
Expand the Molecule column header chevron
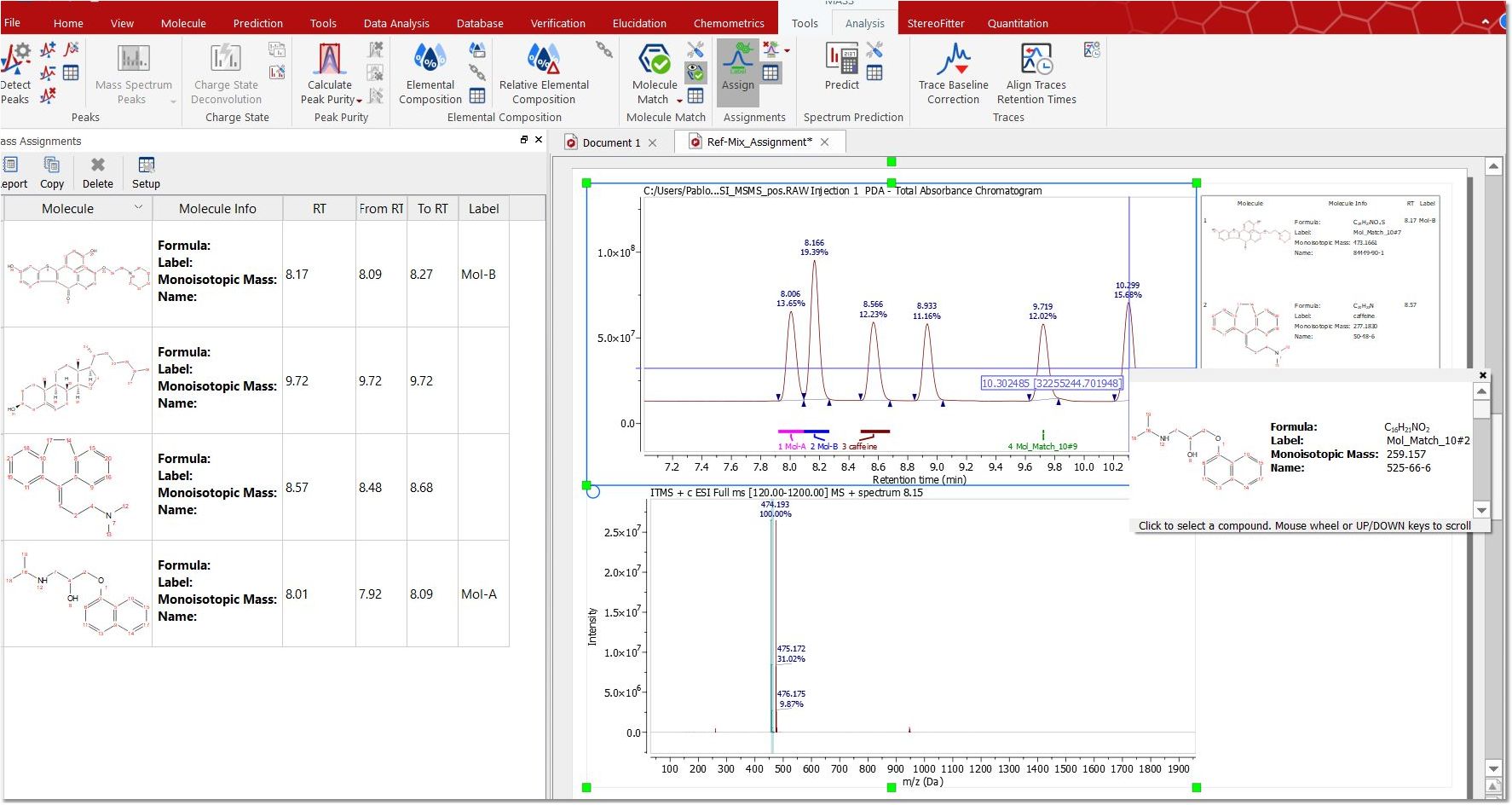(138, 207)
